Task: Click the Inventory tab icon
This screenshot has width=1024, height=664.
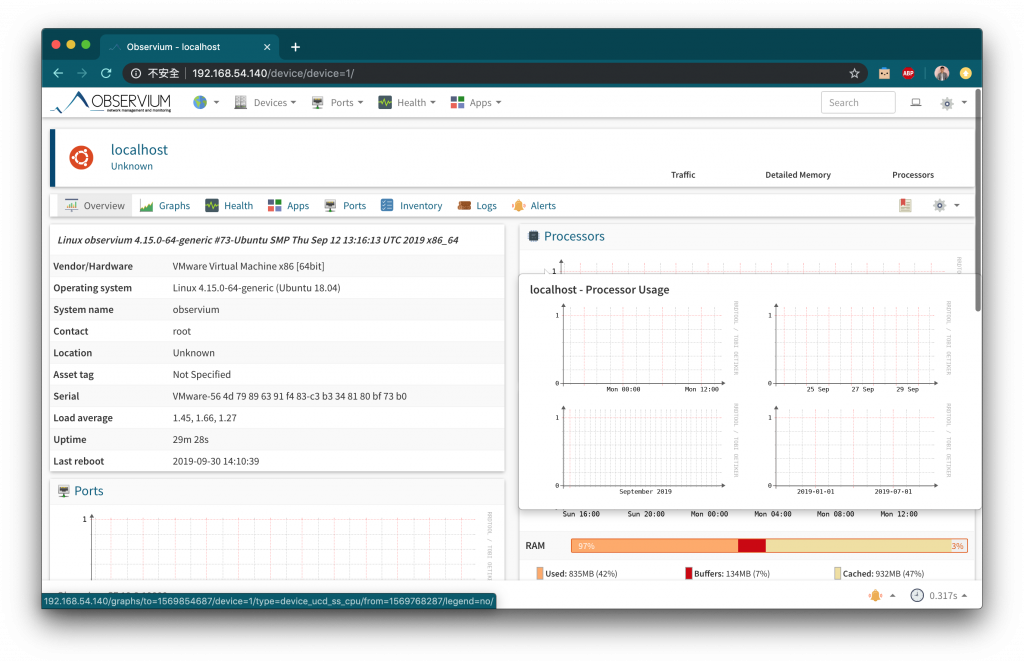Action: (387, 205)
